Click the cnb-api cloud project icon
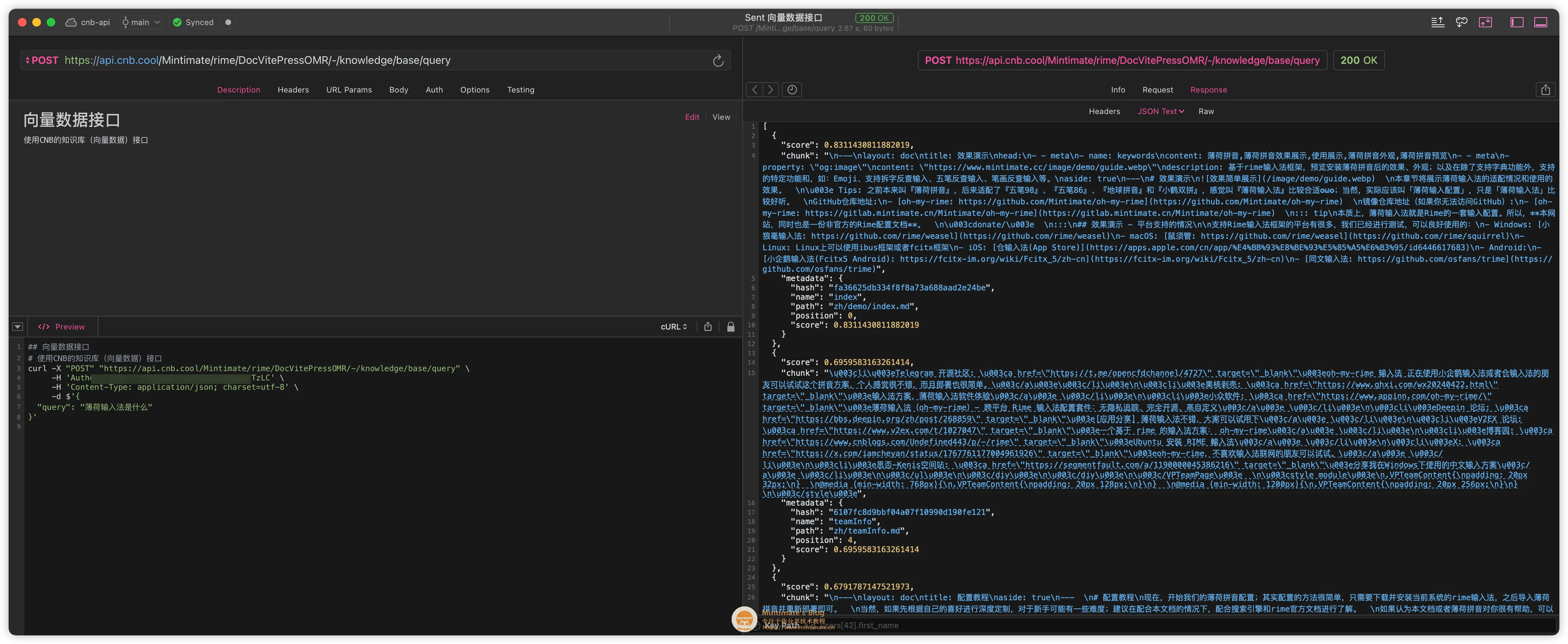Viewport: 1568px width, 644px height. pos(71,23)
